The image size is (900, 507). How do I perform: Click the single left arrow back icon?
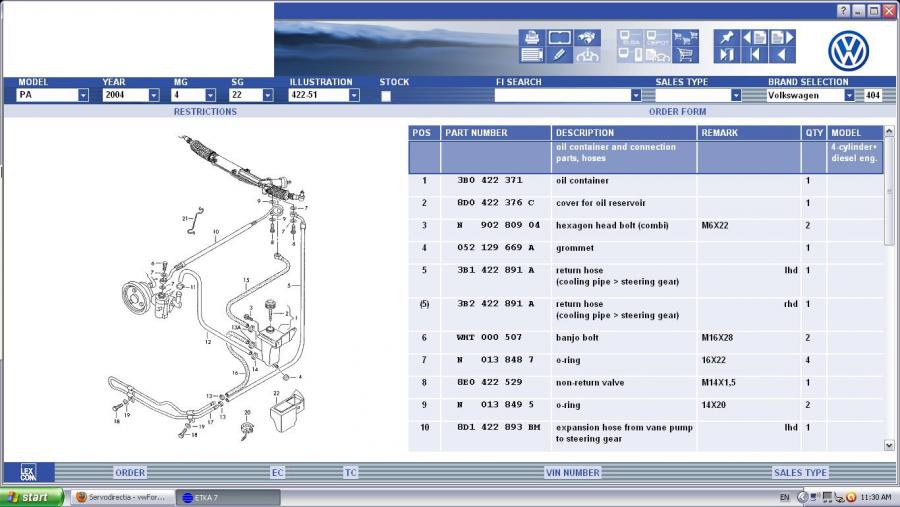(x=781, y=55)
